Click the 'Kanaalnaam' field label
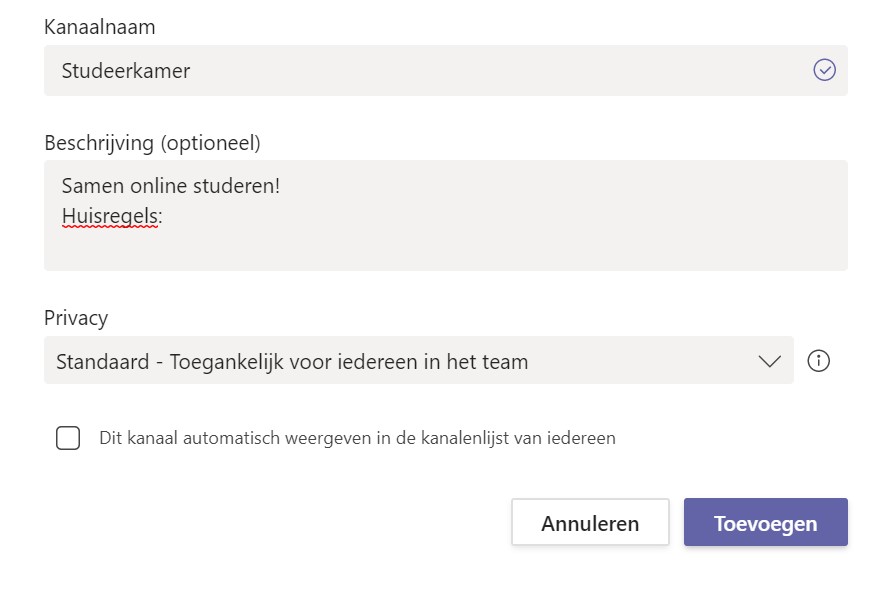 click(x=100, y=27)
